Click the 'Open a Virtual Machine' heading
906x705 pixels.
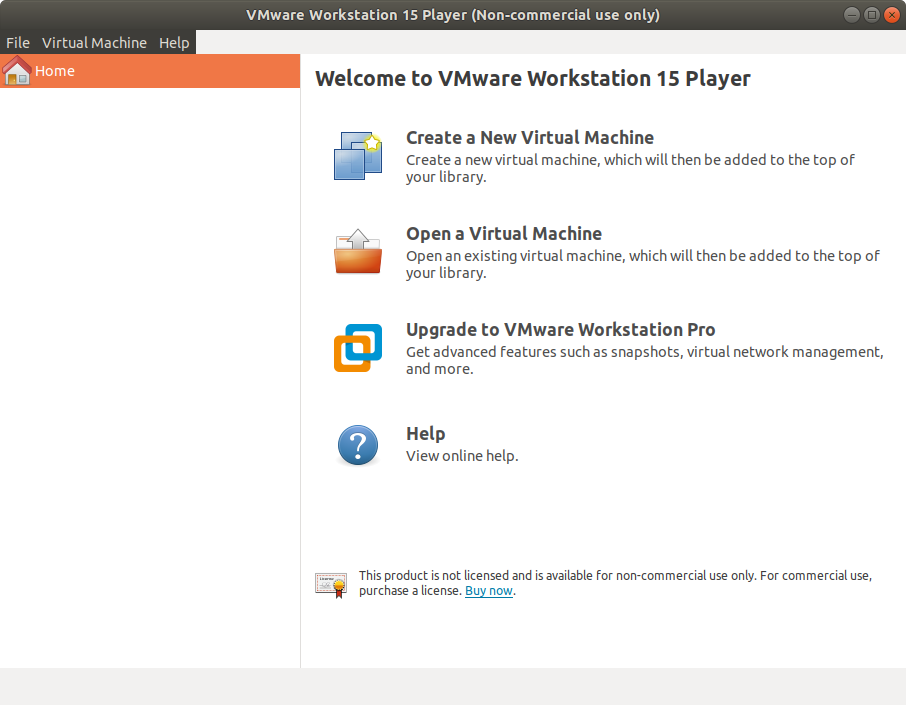tap(503, 234)
